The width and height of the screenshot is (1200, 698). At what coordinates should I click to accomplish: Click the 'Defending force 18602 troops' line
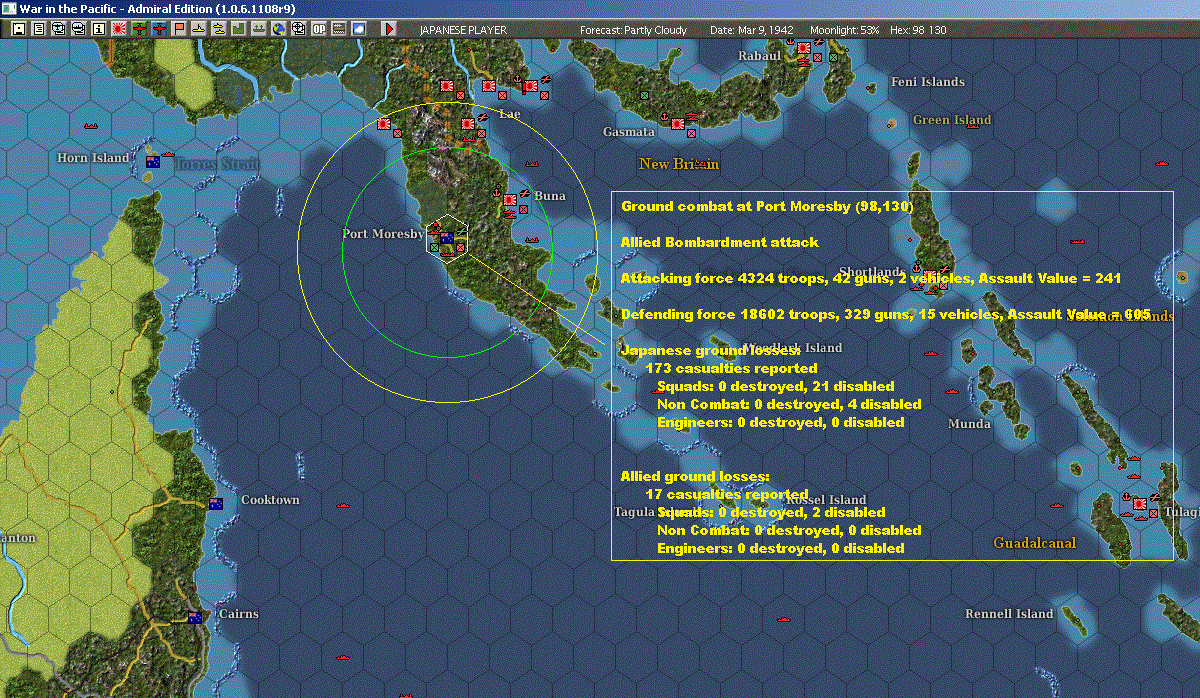pos(885,315)
